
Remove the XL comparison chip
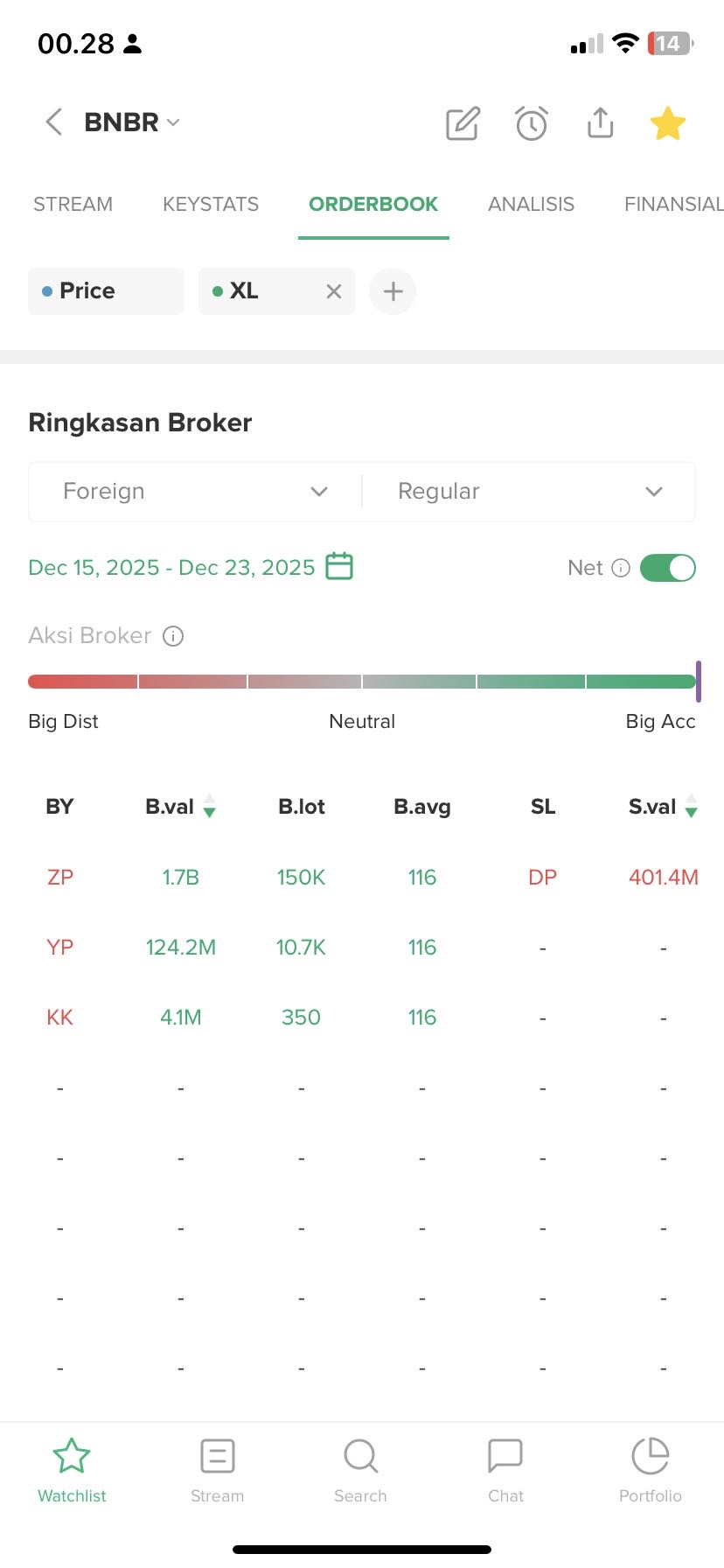[x=333, y=291]
